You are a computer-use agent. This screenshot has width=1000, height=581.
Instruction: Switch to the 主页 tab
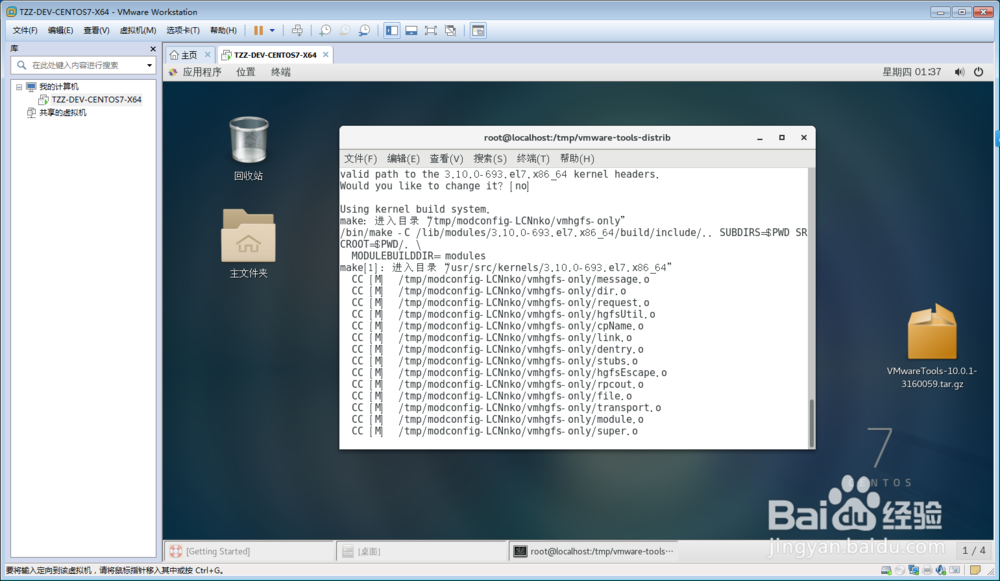tap(184, 55)
